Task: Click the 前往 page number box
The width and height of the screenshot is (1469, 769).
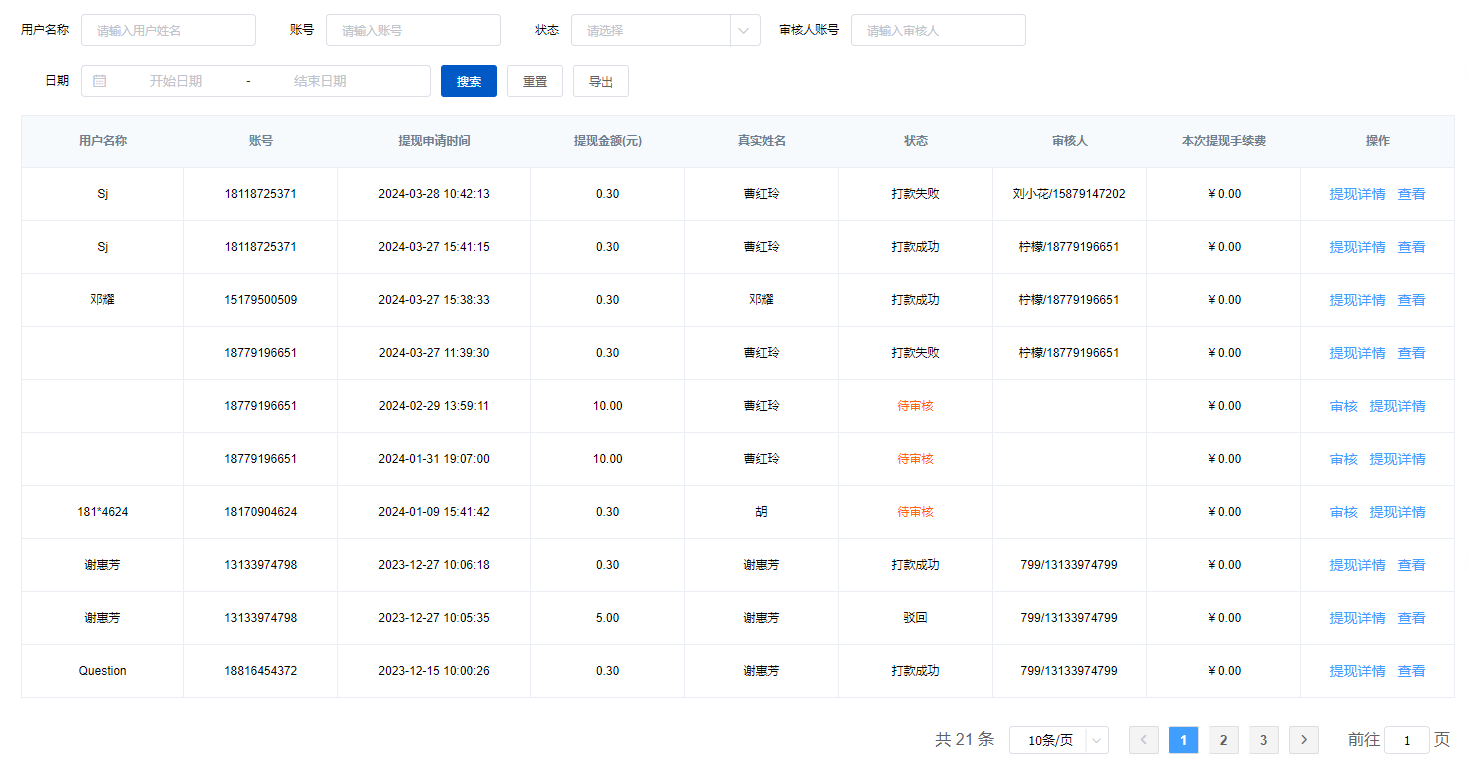Action: coord(1407,740)
